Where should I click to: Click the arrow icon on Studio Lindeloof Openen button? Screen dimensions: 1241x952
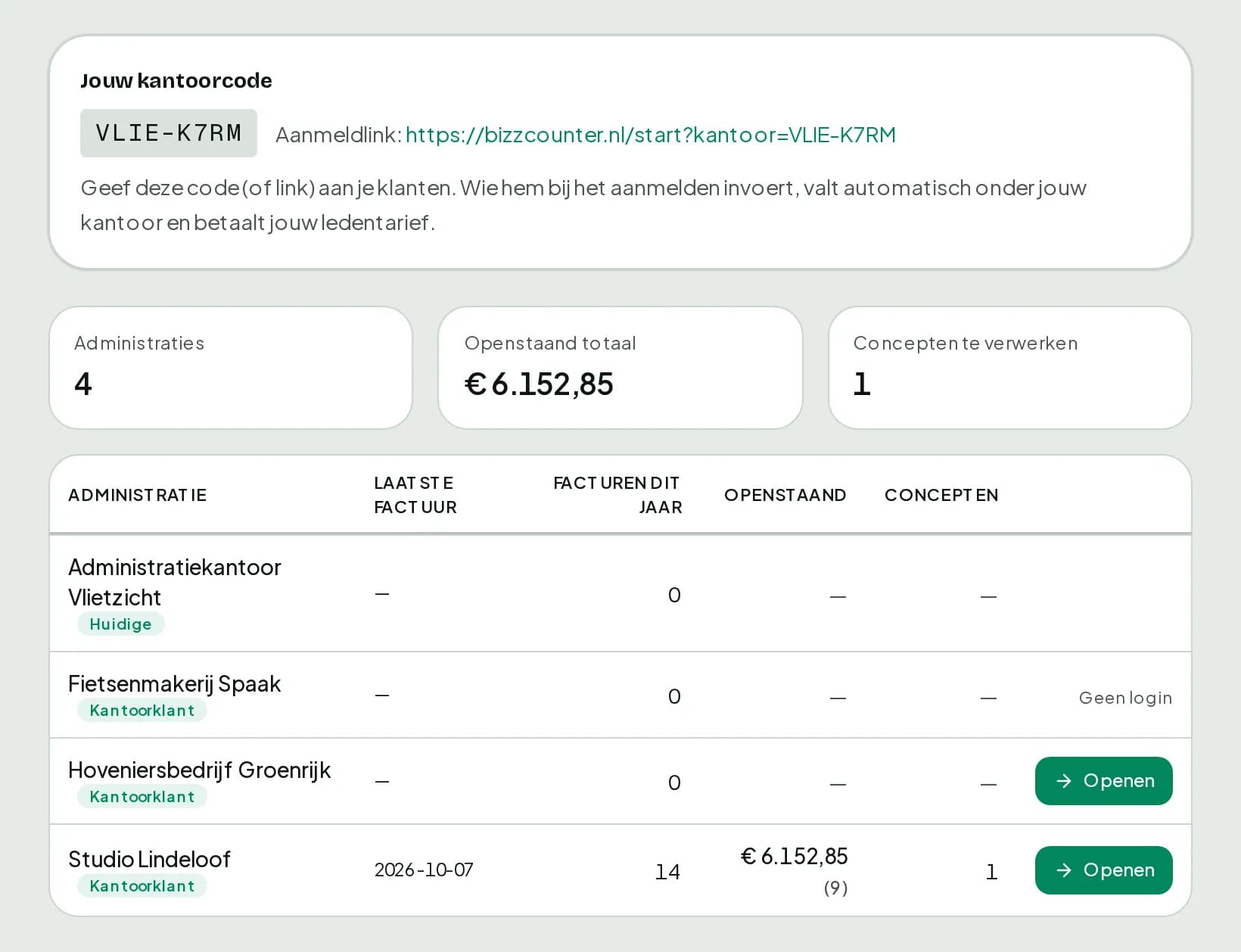(x=1064, y=870)
